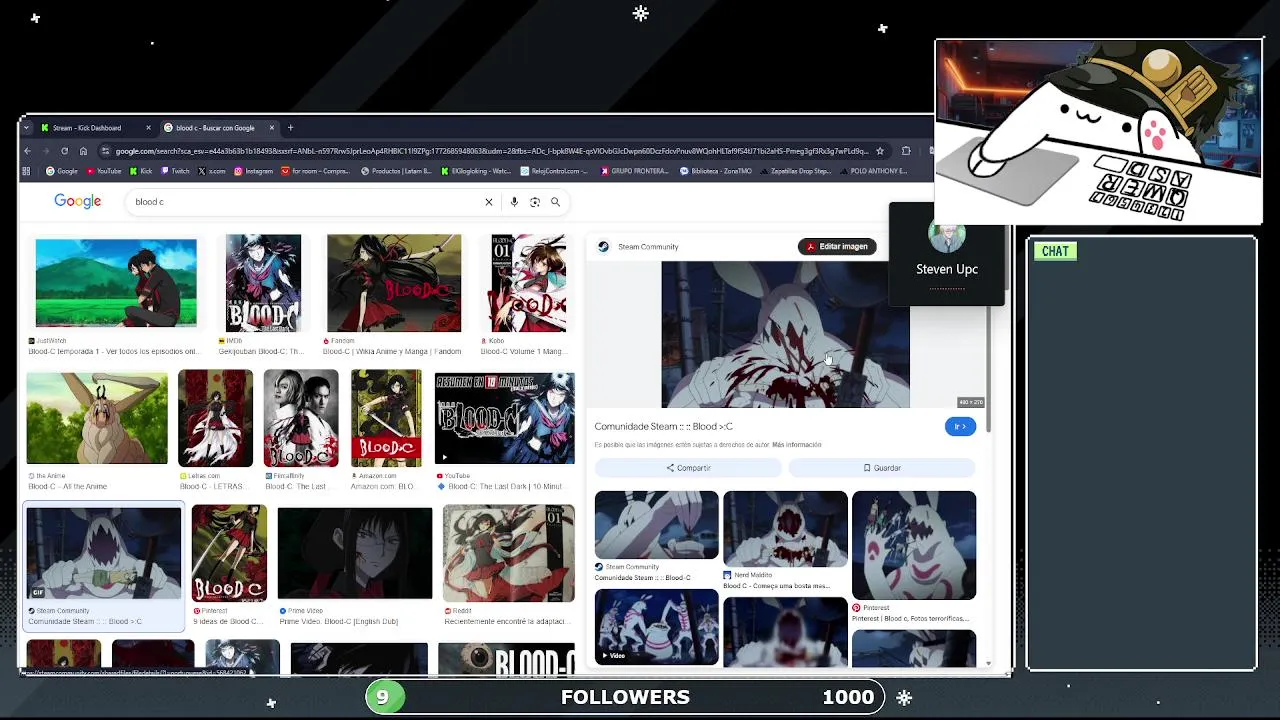The image size is (1280, 720).
Task: Open the X.com bookmark
Action: pos(211,171)
